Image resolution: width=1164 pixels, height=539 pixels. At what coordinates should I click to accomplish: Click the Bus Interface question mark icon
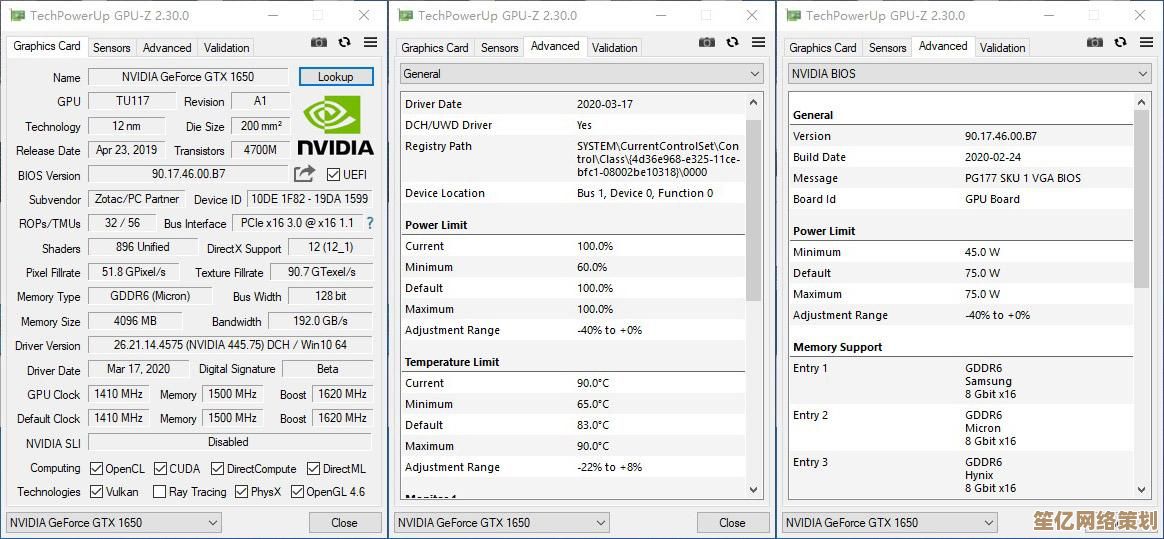pyautogui.click(x=370, y=223)
